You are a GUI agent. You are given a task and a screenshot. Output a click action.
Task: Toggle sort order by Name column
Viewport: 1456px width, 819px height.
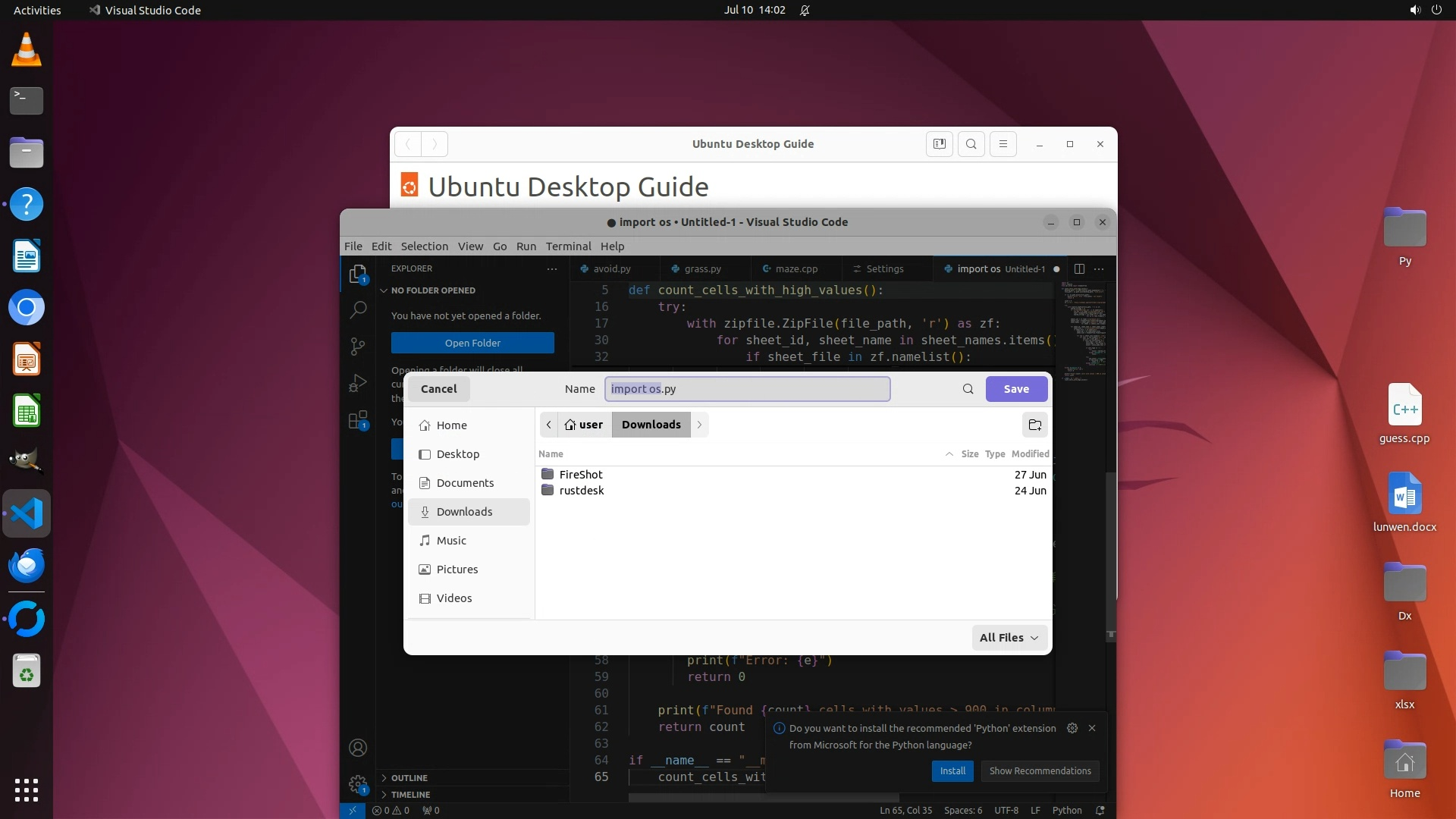click(551, 453)
